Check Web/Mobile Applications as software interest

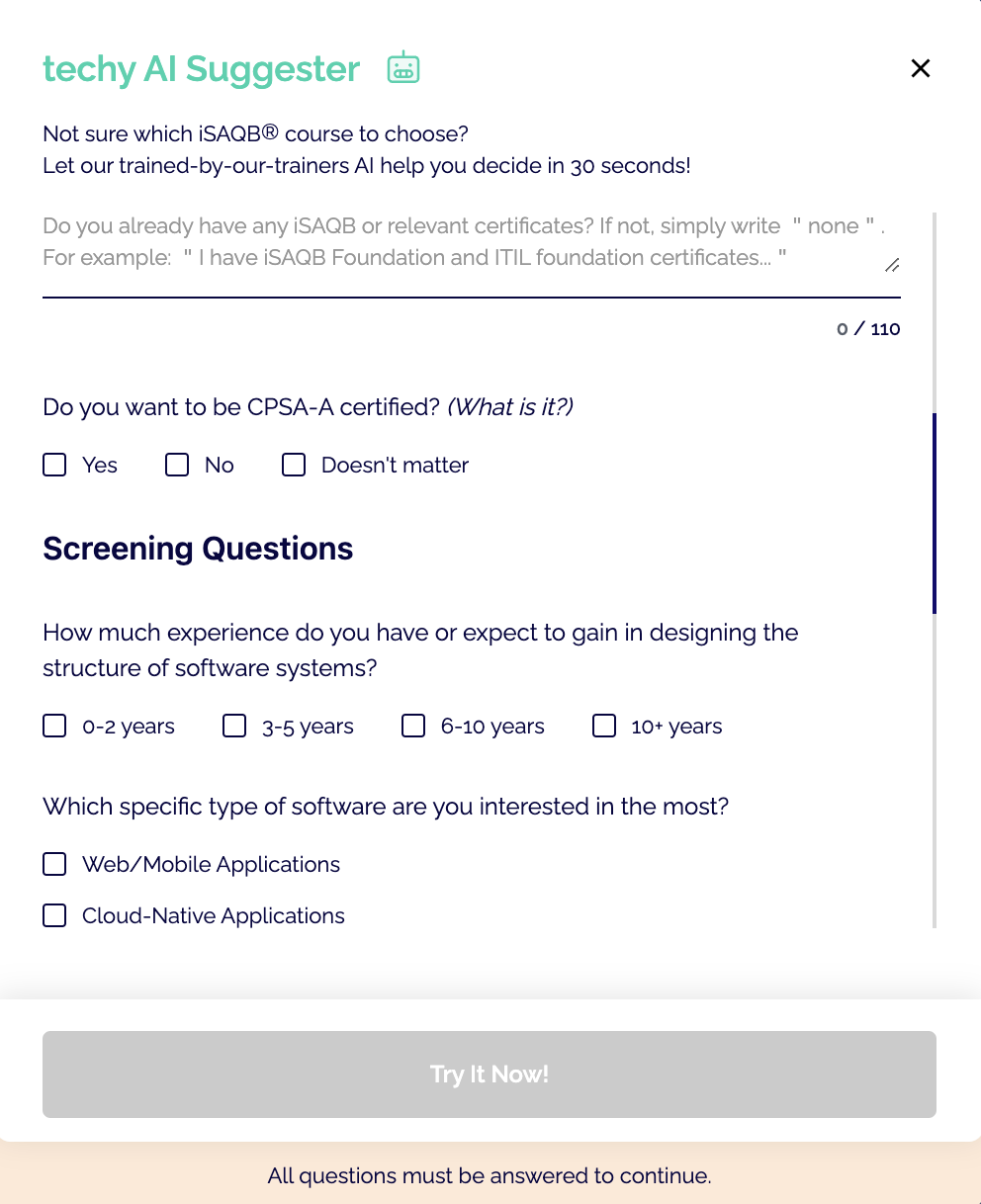coord(54,863)
